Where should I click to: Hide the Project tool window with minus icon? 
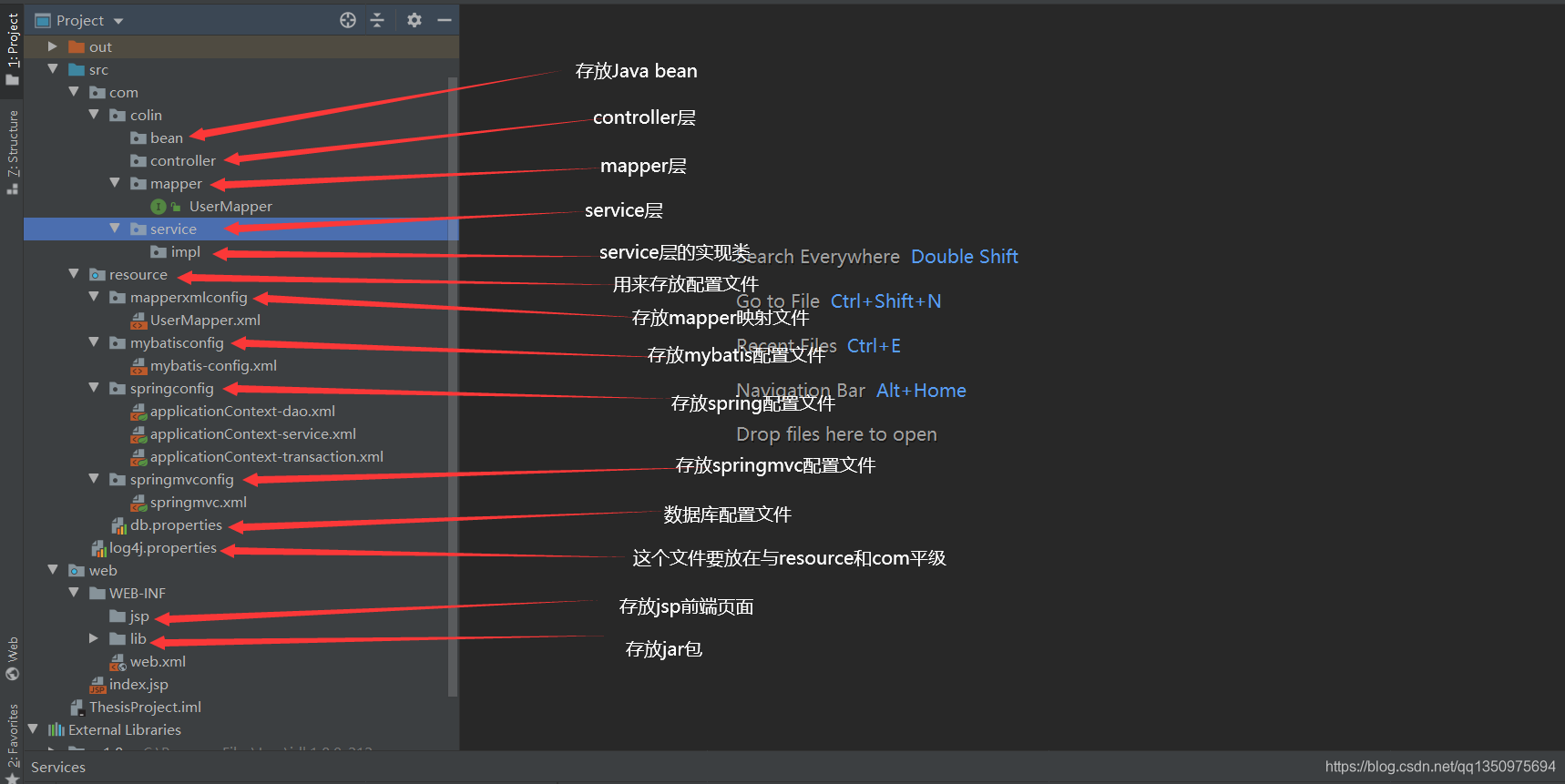[x=445, y=20]
